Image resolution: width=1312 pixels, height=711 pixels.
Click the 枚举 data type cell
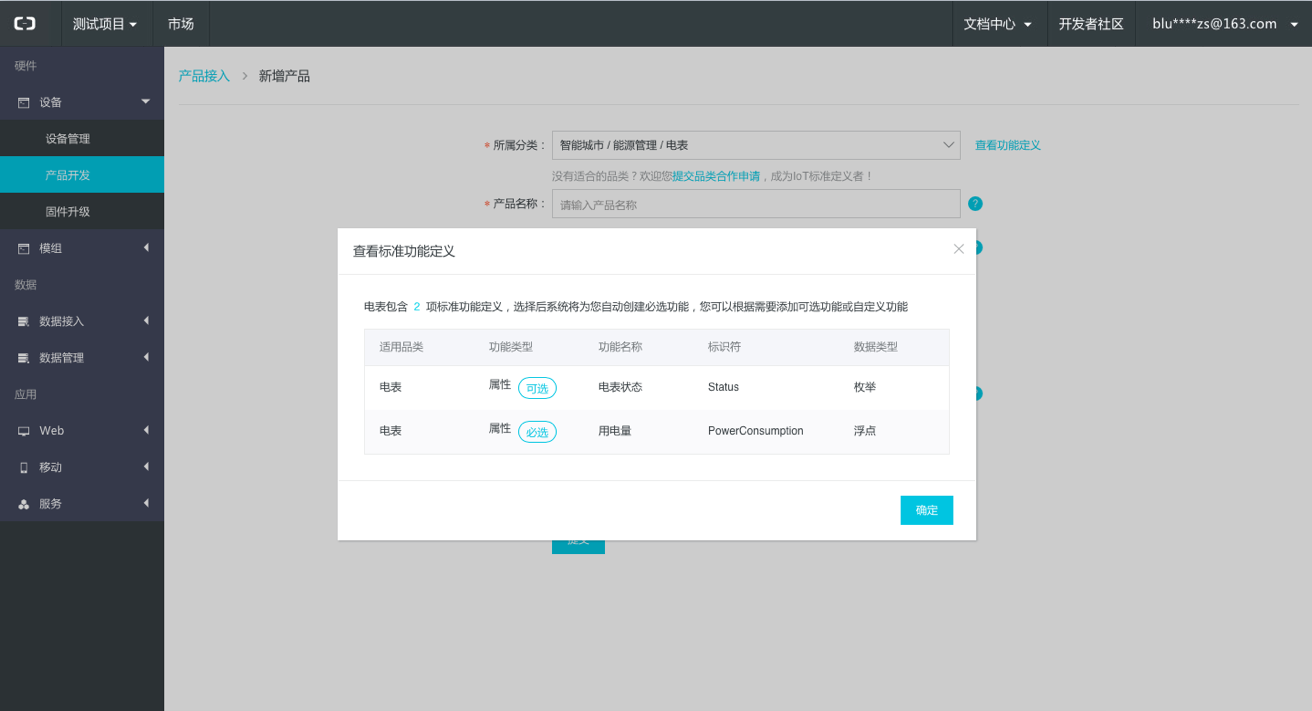[865, 387]
